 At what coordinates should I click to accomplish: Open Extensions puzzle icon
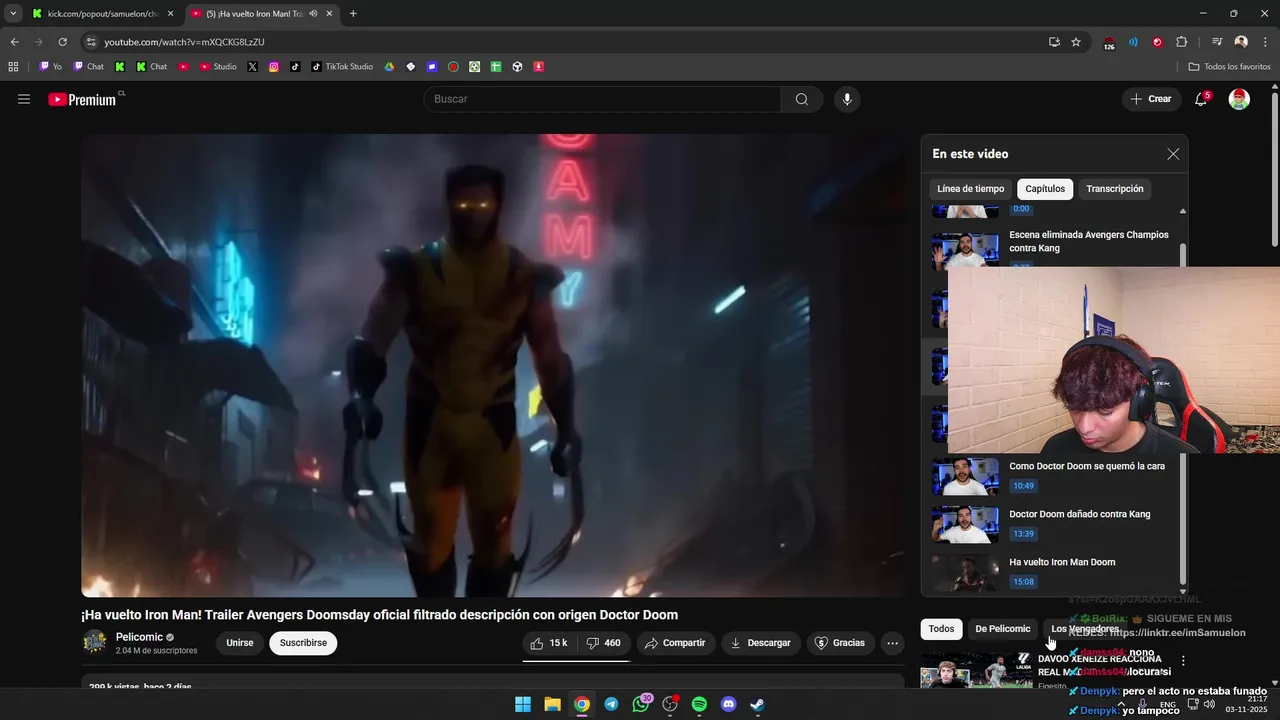pos(1182,42)
